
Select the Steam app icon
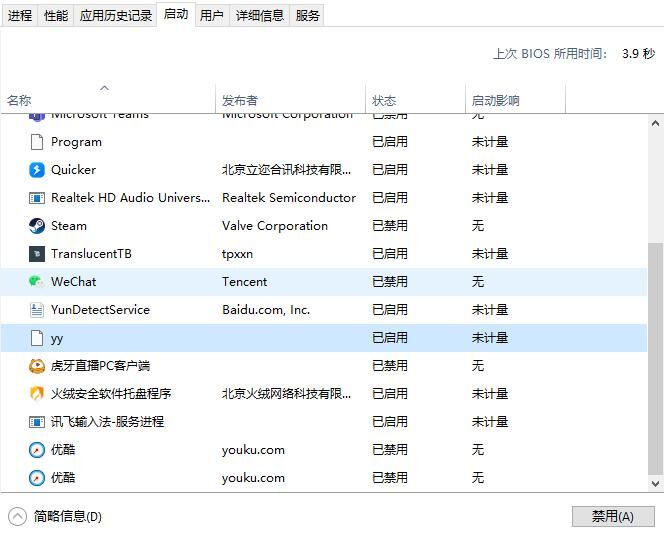(x=37, y=226)
